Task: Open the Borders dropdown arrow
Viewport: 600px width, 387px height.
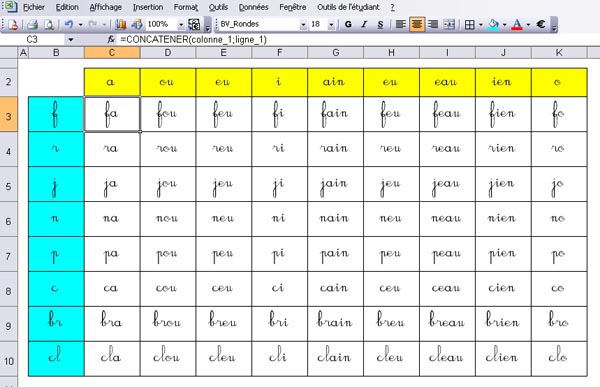Action: tap(481, 25)
